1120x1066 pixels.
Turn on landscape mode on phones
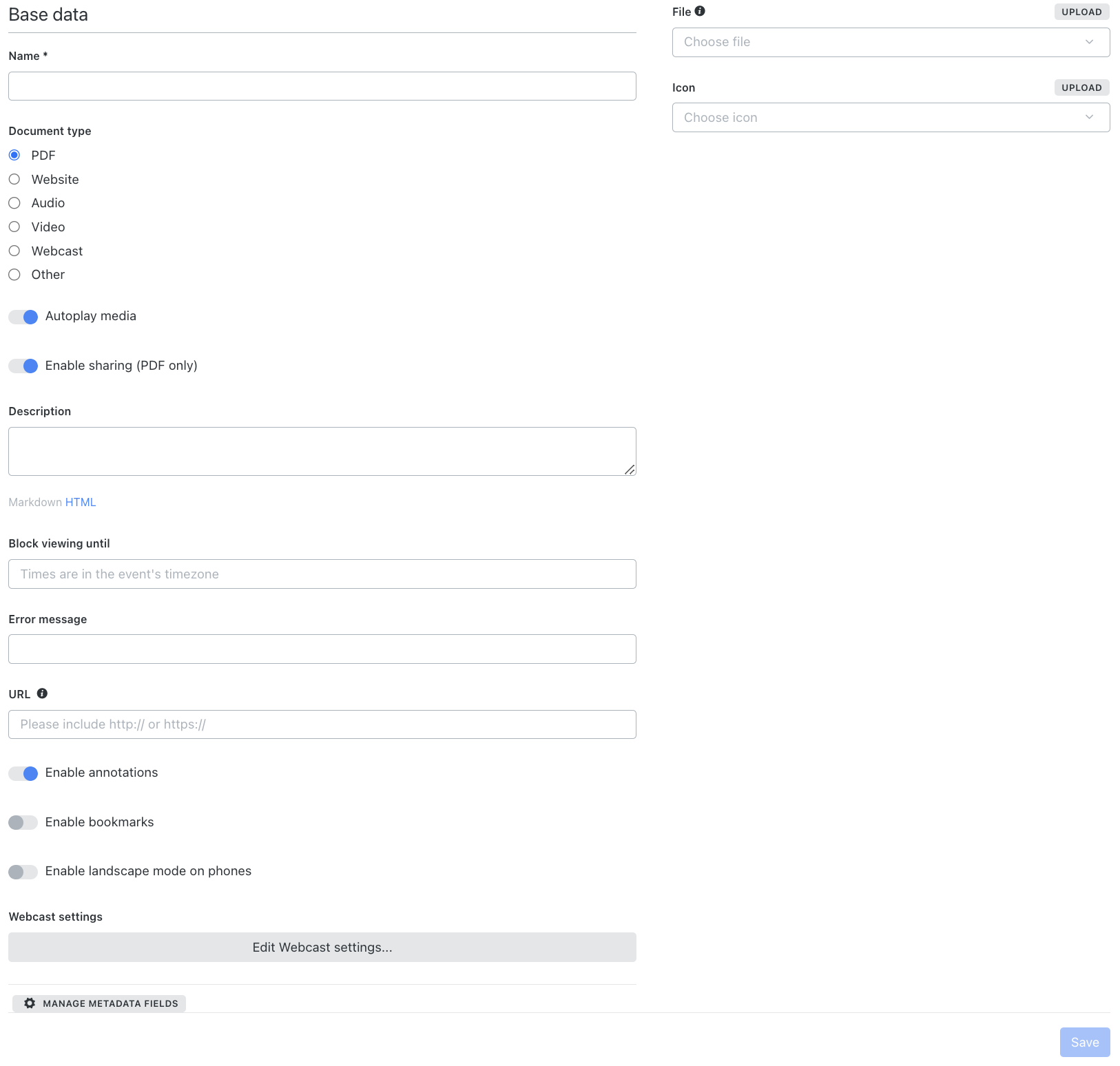click(23, 872)
